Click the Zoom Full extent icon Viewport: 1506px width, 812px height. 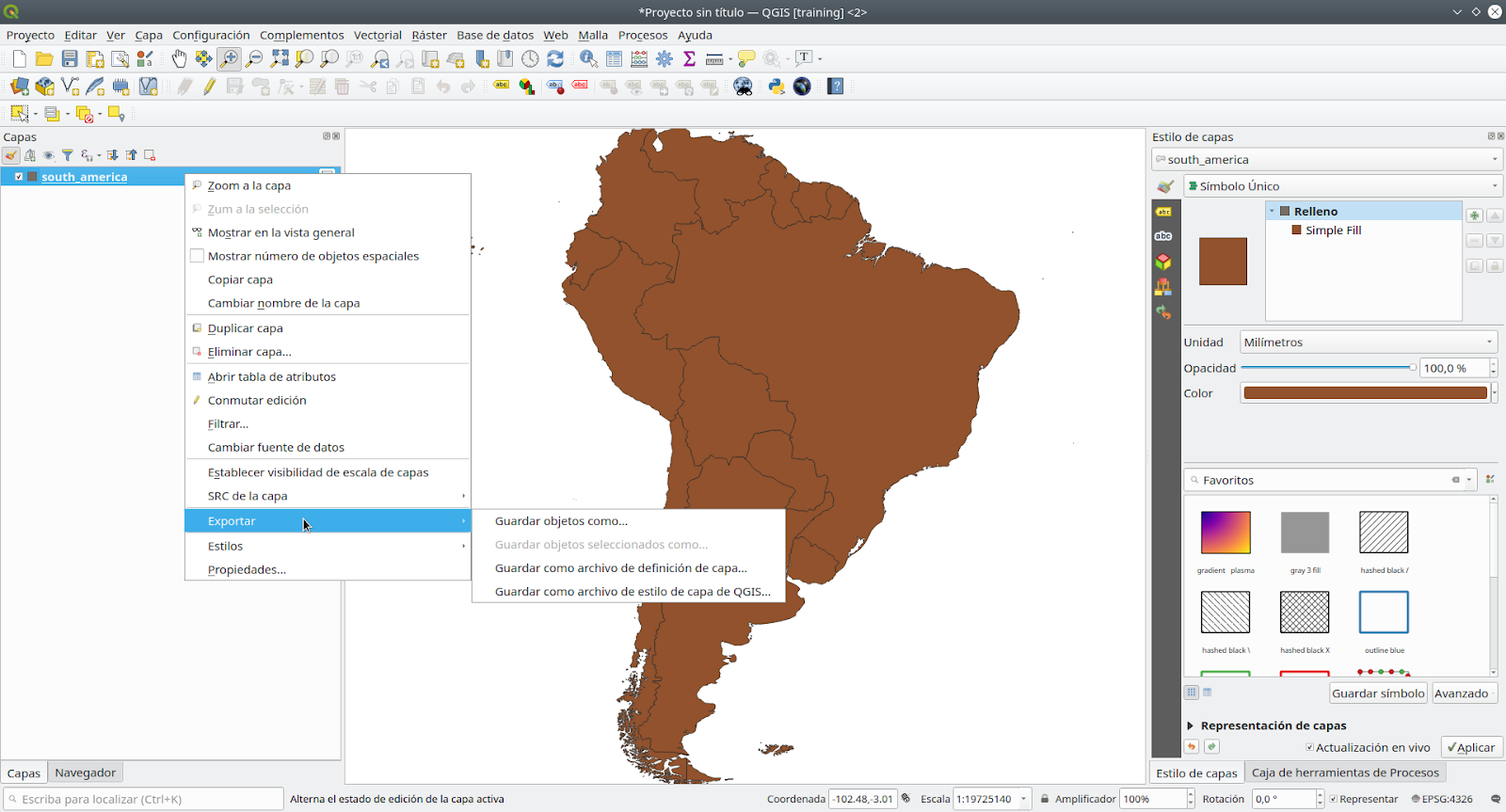(x=280, y=59)
